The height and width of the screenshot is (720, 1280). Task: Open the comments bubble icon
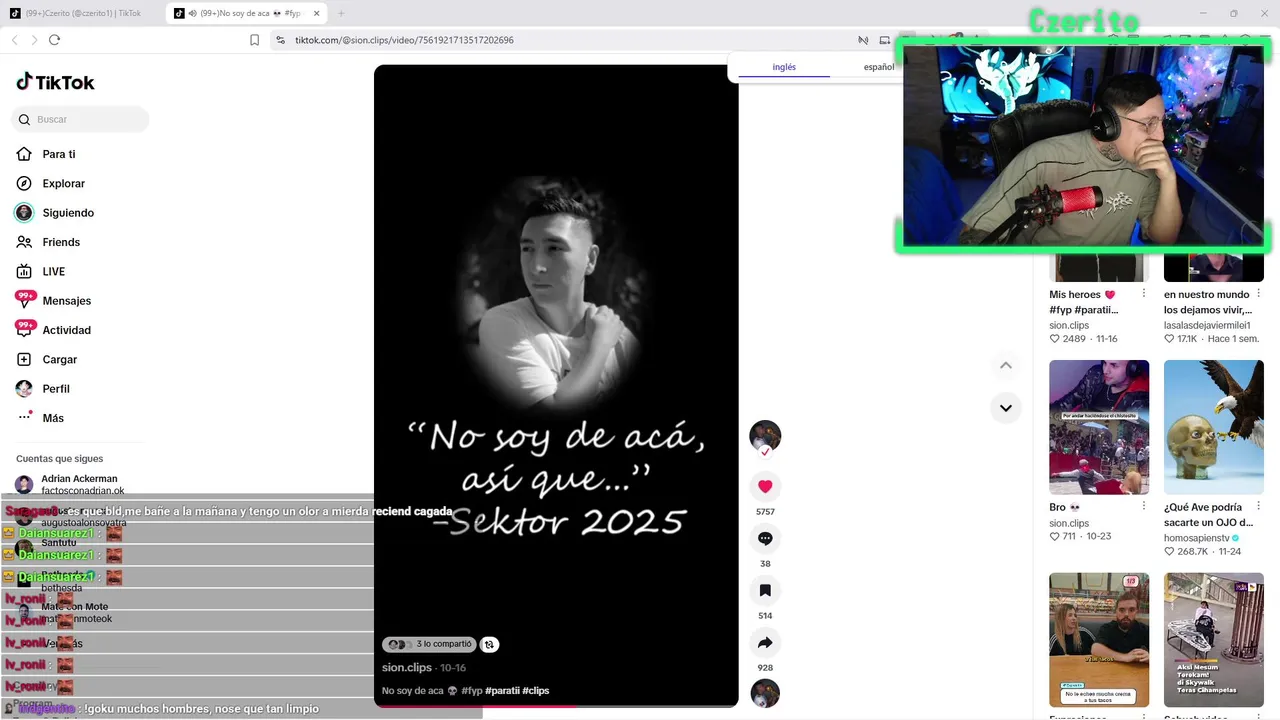[765, 538]
